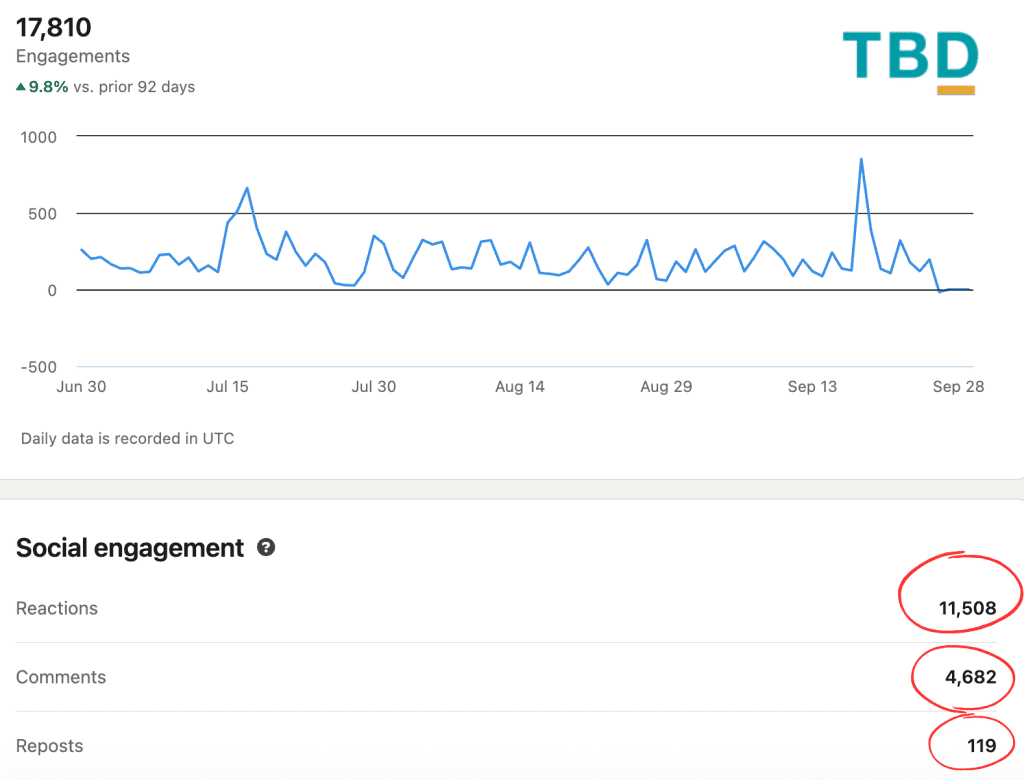Image resolution: width=1024 pixels, height=780 pixels.
Task: Click the Social engagement help question-mark icon
Action: click(x=266, y=548)
